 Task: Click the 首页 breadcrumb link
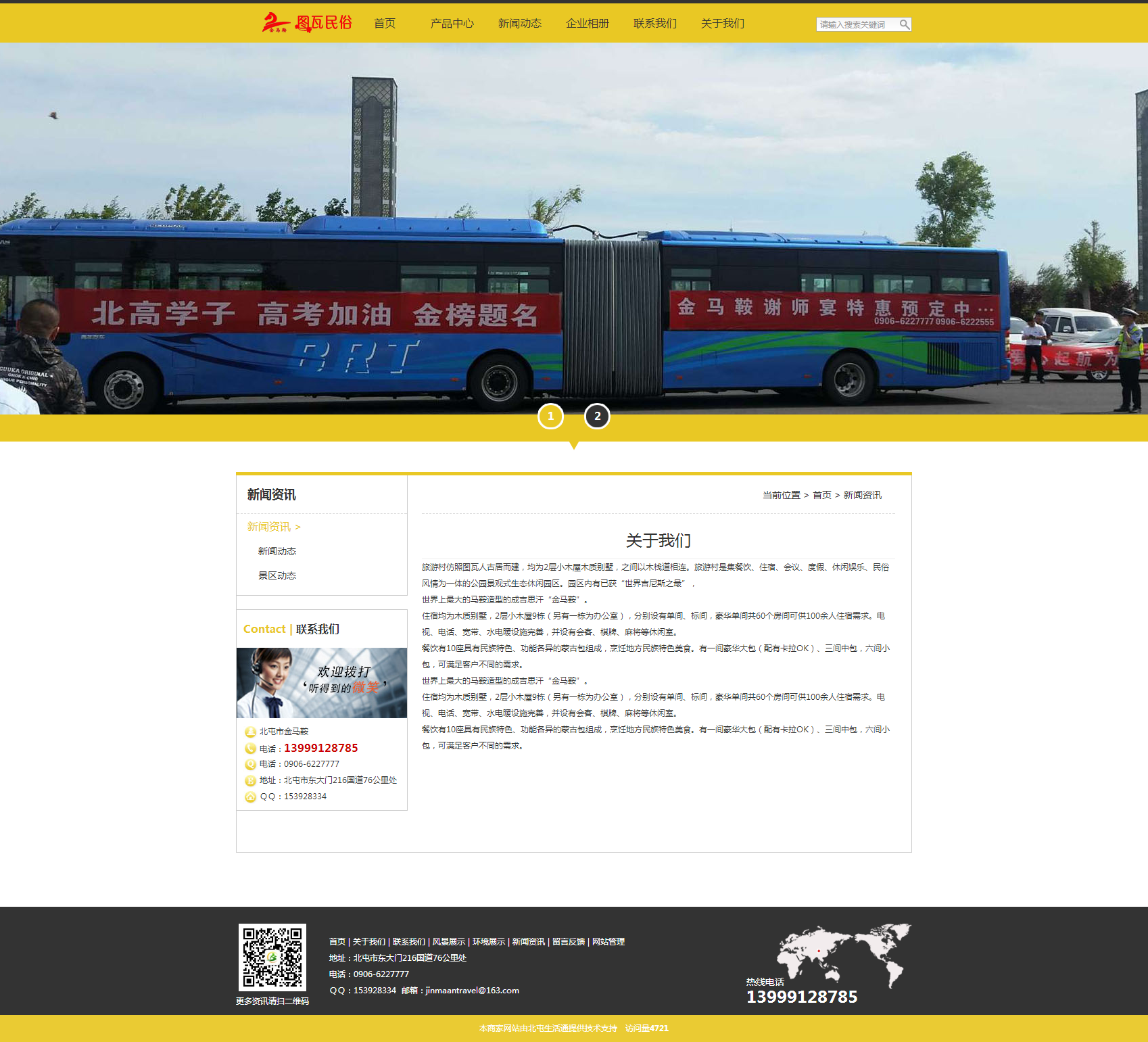(x=821, y=495)
